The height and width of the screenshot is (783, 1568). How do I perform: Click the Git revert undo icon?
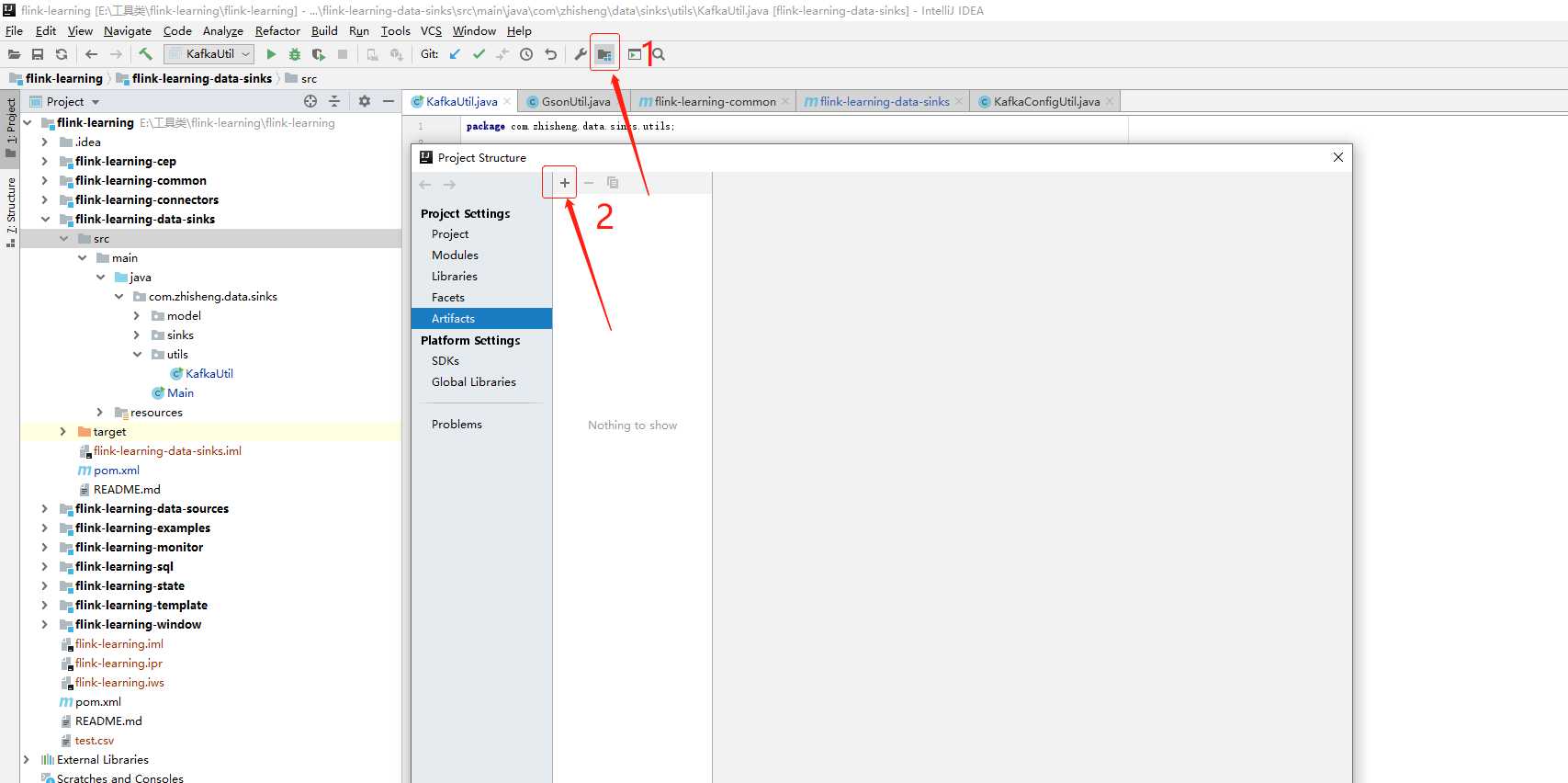point(550,54)
